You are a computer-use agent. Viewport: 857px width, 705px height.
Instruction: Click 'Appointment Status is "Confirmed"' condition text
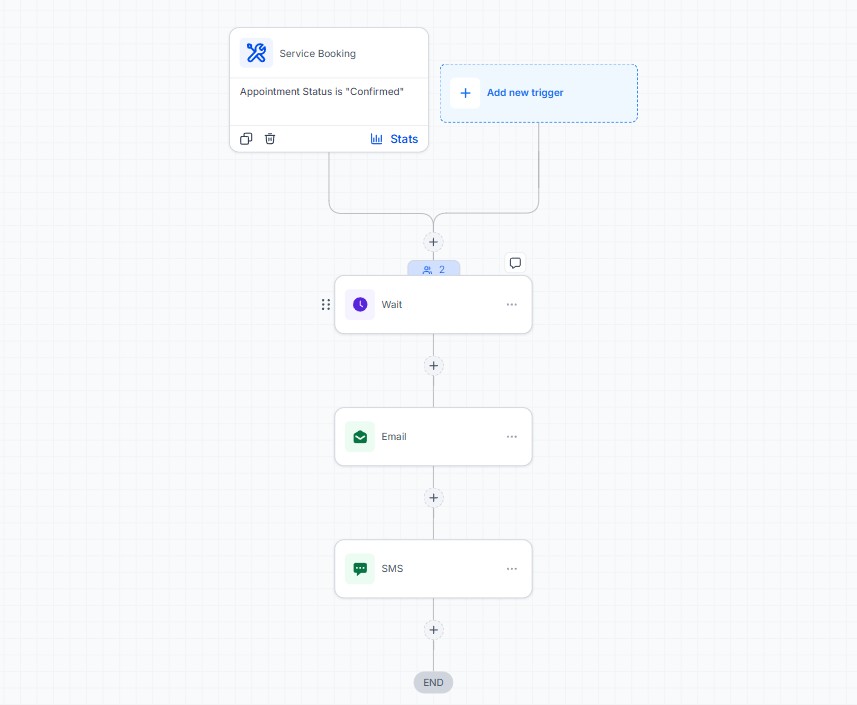(321, 91)
